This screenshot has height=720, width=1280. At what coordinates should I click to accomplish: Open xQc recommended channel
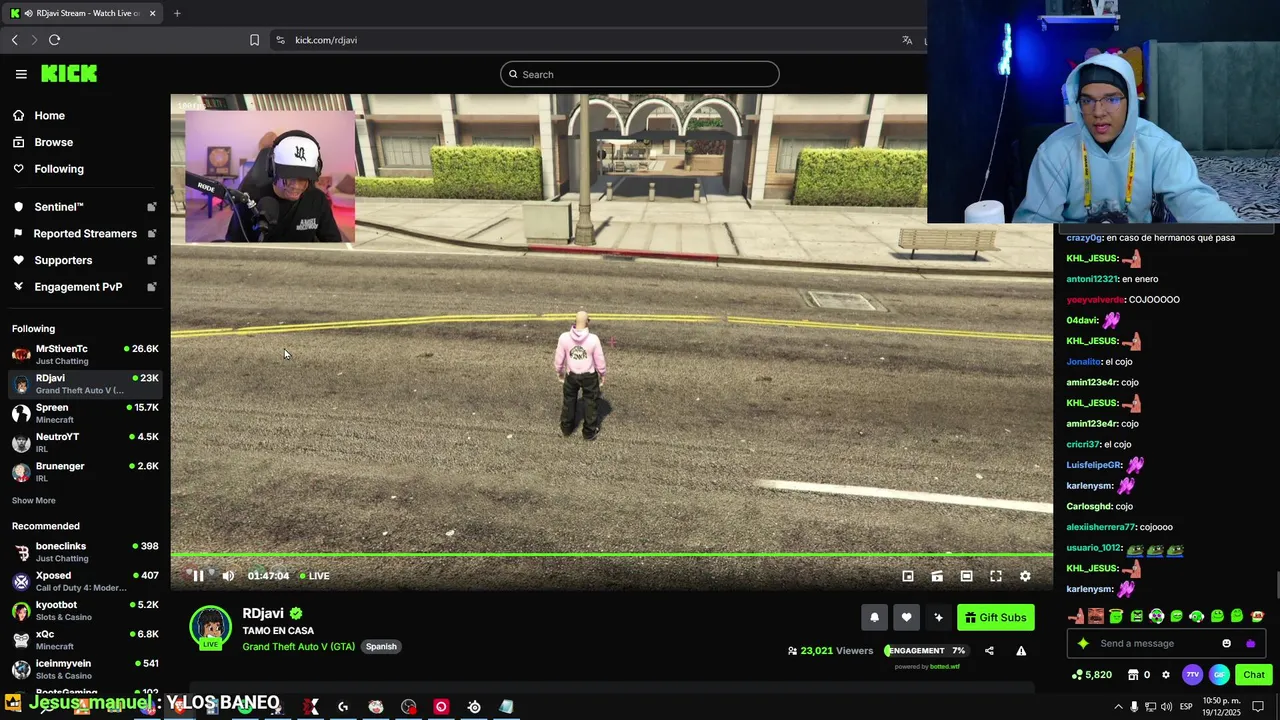click(85, 640)
